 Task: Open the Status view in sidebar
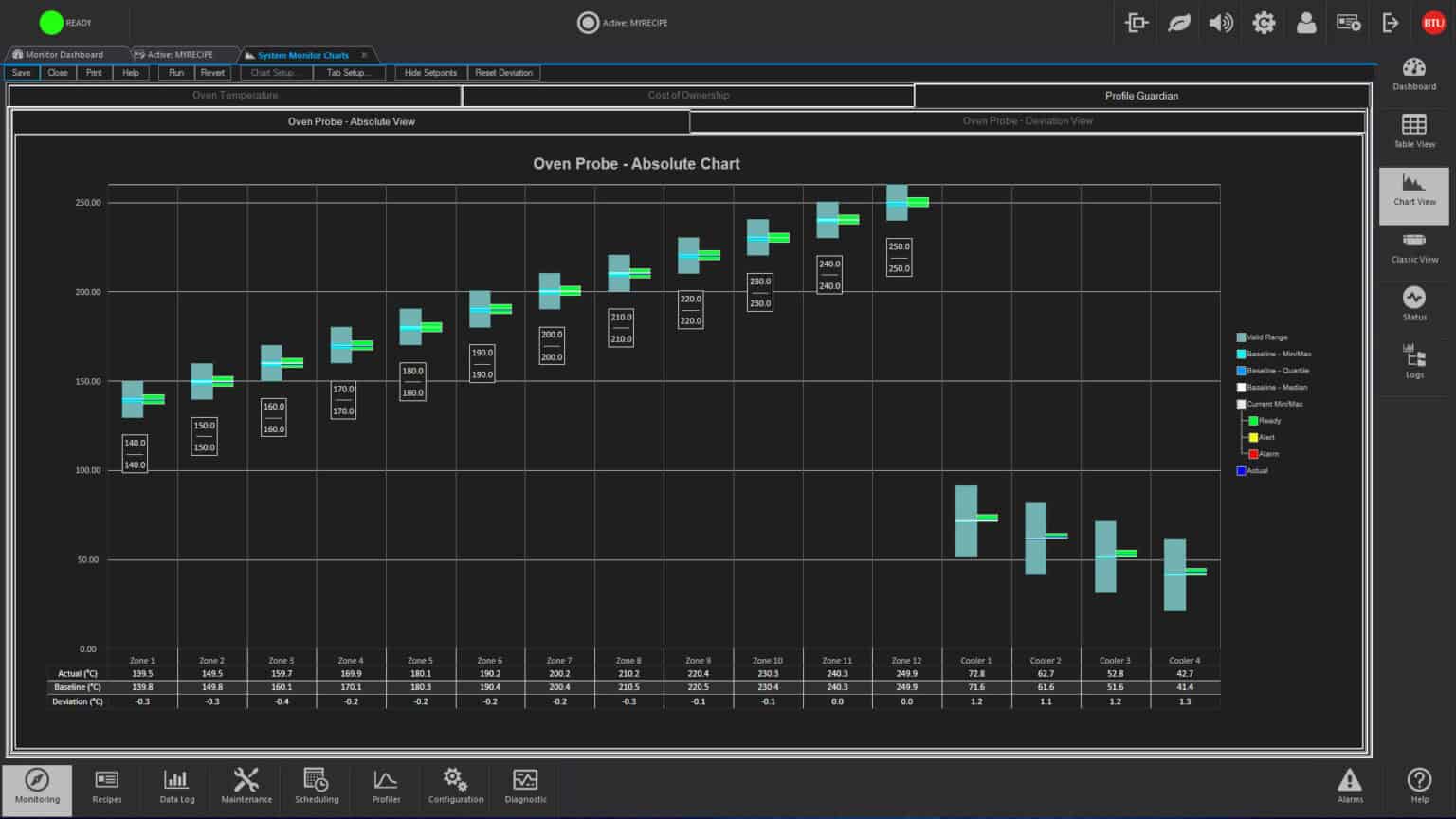(x=1413, y=304)
